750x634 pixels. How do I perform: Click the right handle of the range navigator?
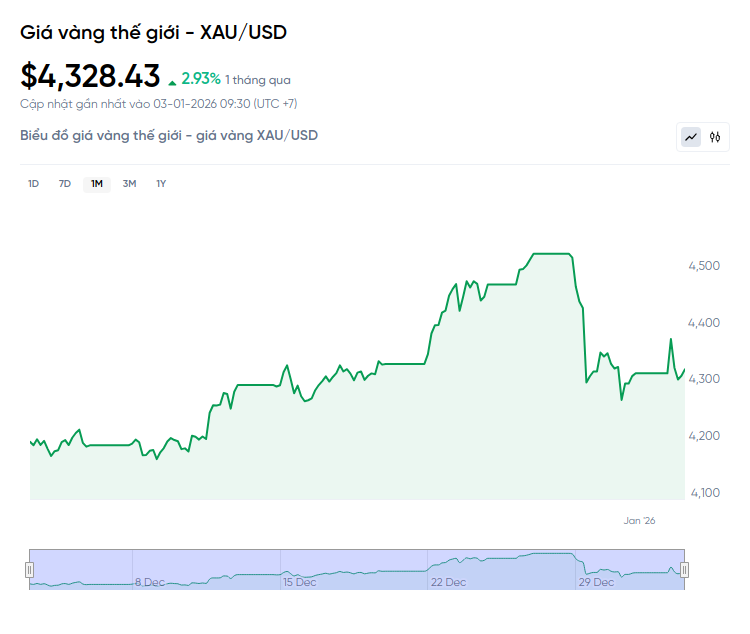click(x=685, y=569)
